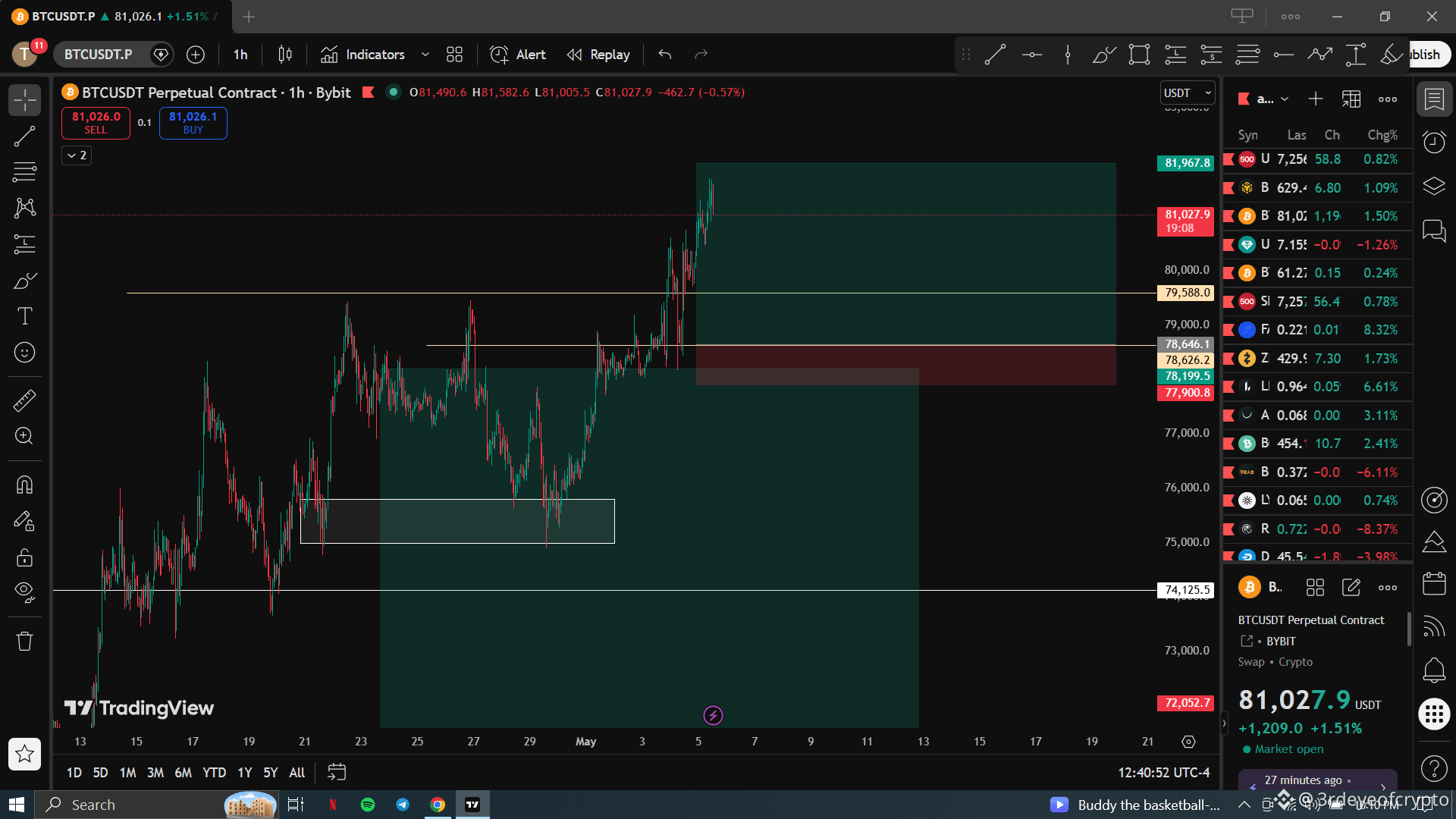1456x819 pixels.
Task: Open the Indicators dialog
Action: click(362, 55)
